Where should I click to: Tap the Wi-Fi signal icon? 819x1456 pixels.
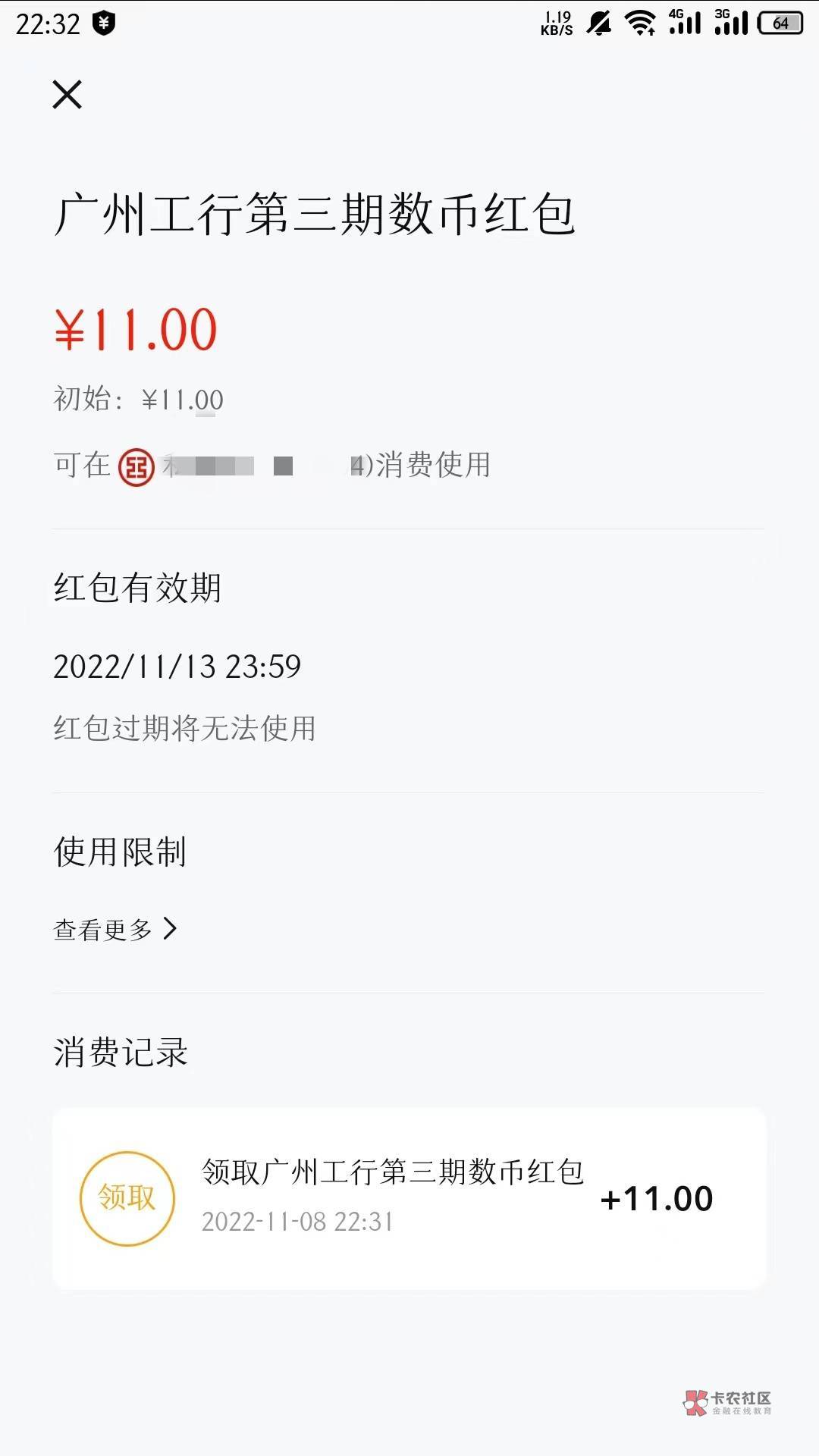click(x=641, y=24)
